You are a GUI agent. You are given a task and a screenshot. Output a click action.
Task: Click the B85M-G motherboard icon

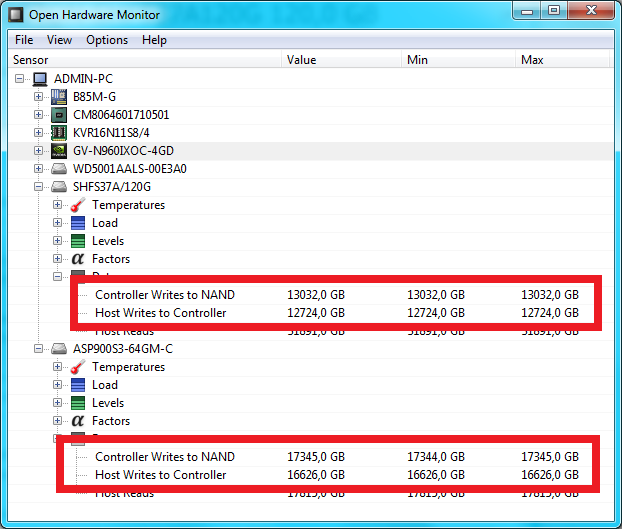(x=59, y=97)
